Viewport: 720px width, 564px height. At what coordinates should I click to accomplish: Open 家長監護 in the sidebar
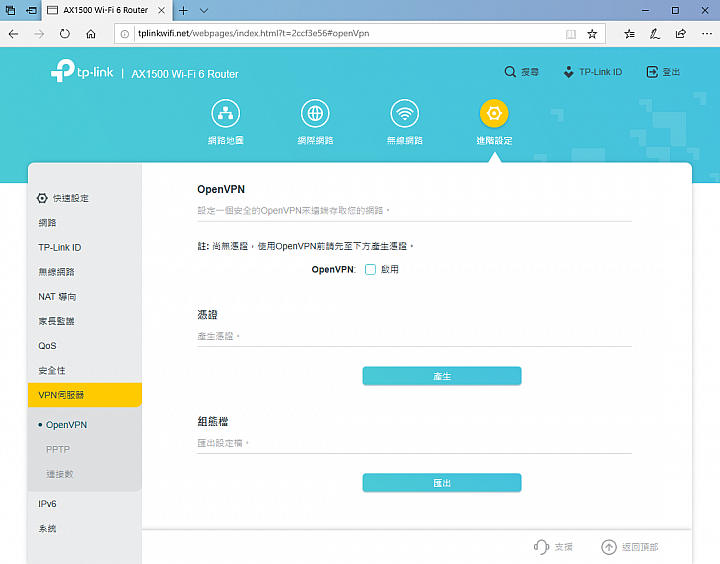click(x=56, y=321)
